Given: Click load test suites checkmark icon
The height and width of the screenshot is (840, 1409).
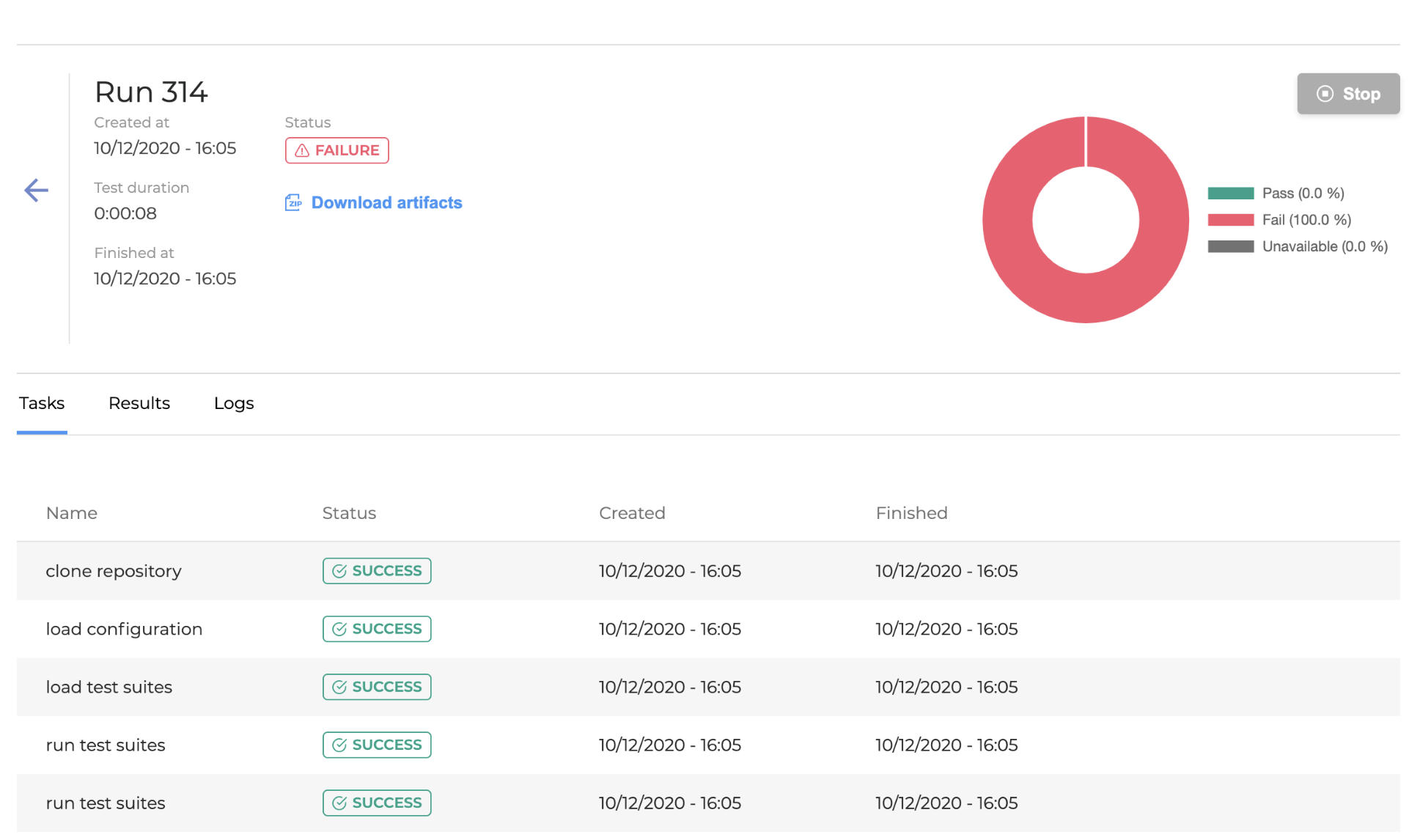Looking at the screenshot, I should click(x=339, y=687).
